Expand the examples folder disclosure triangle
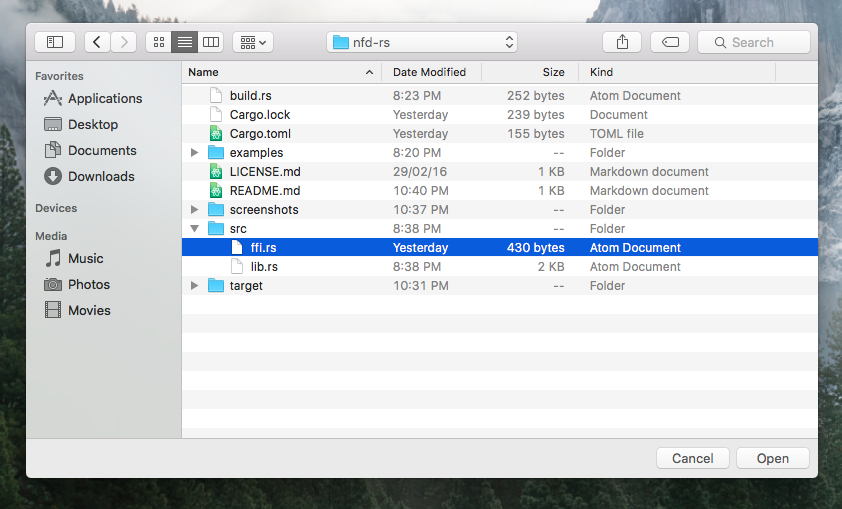This screenshot has height=509, width=842. 194,153
